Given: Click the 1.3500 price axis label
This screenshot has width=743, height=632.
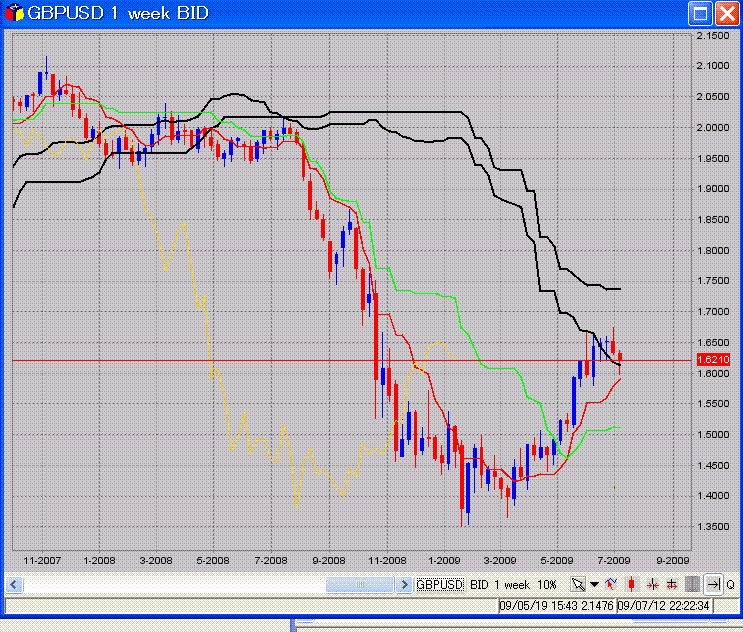Looking at the screenshot, I should click(x=713, y=526).
